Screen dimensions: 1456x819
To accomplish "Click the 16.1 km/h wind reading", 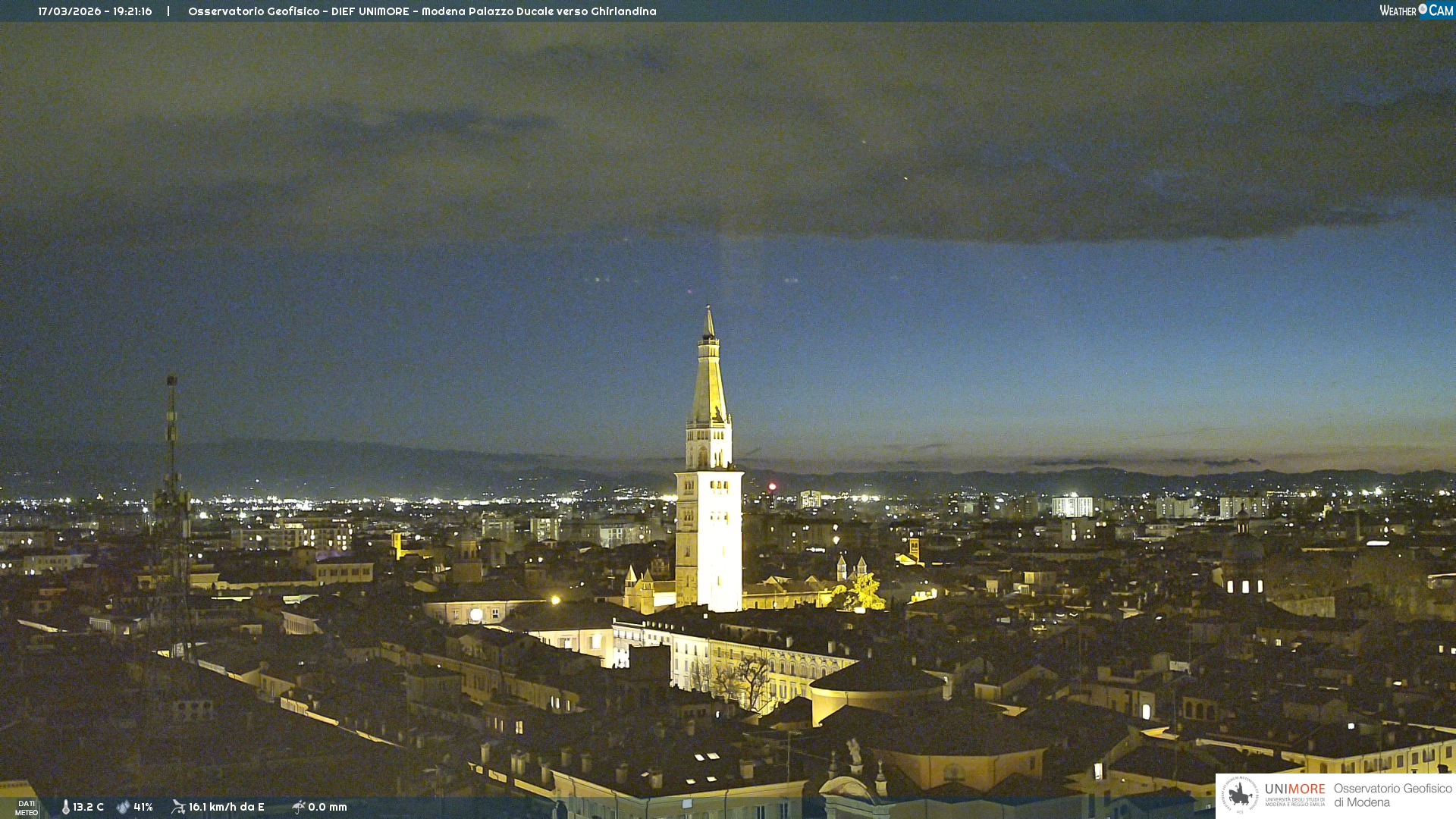I will [x=226, y=807].
